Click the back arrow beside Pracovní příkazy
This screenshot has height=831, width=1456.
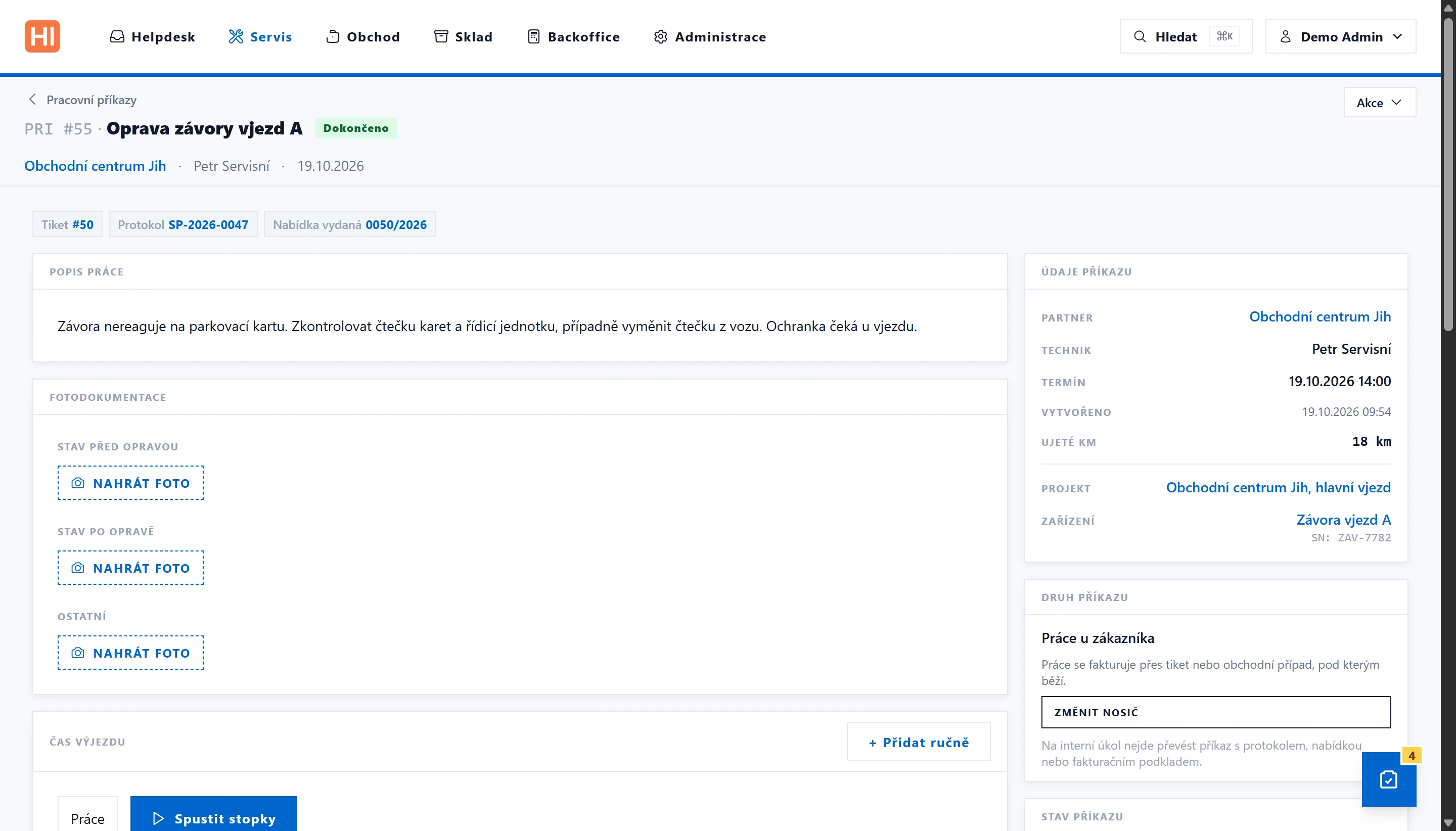32,99
